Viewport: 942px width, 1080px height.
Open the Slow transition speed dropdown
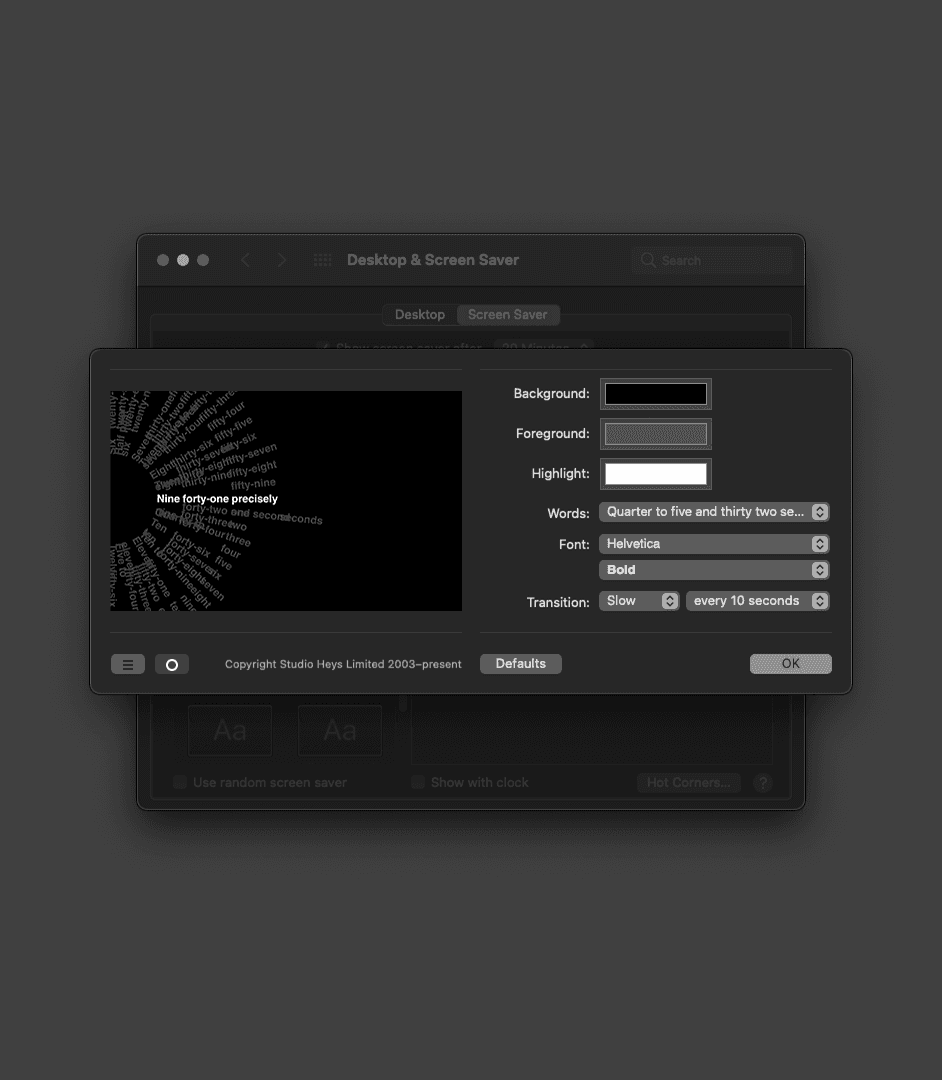[639, 601]
